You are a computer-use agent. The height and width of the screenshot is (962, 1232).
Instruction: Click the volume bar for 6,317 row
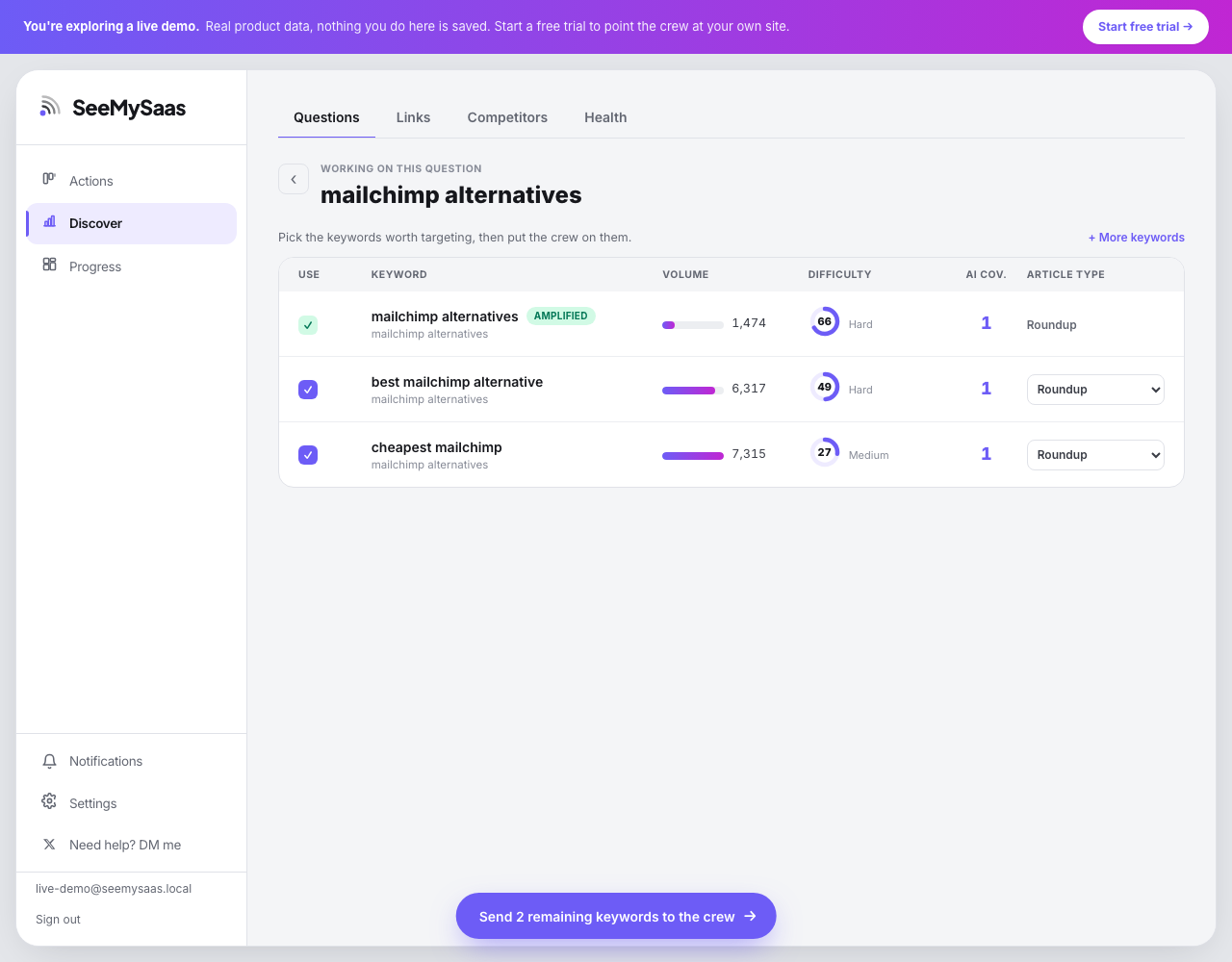693,391
